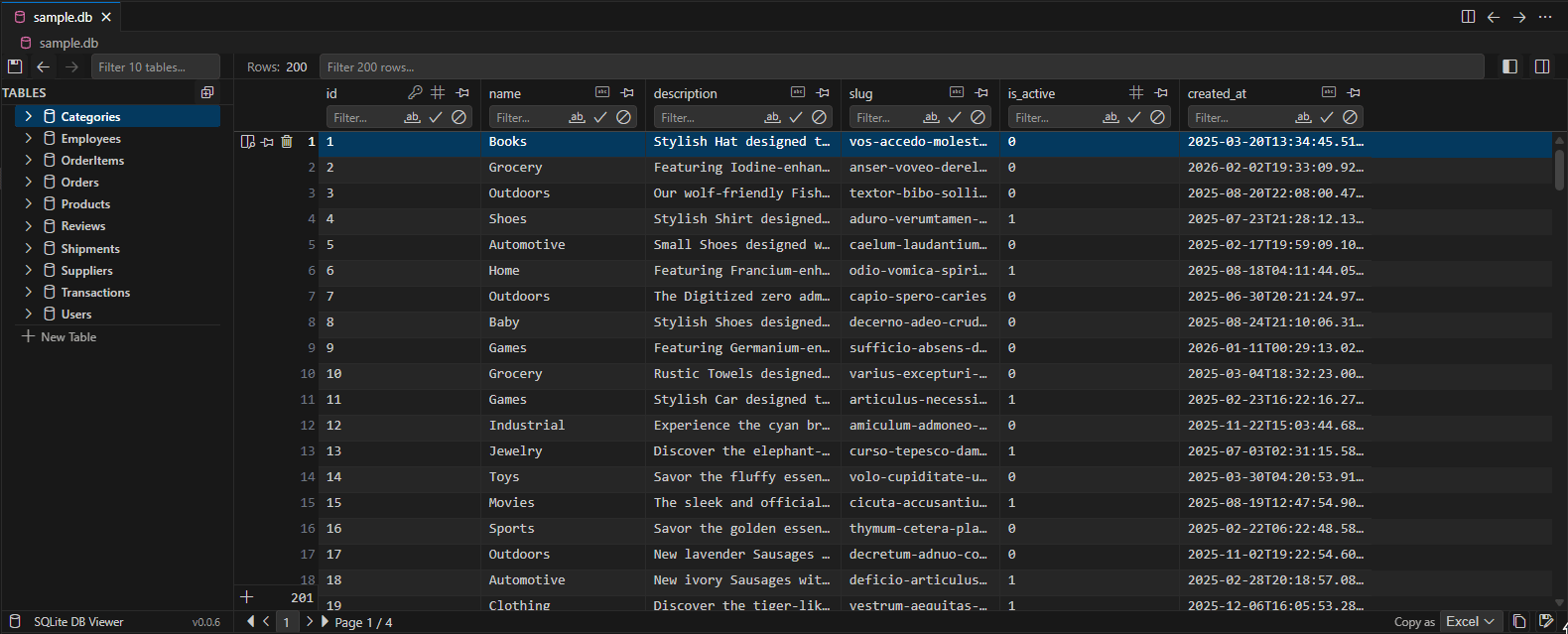1568x634 pixels.
Task: Copy data with the clipboard icon in status bar
Action: pyautogui.click(x=1519, y=621)
